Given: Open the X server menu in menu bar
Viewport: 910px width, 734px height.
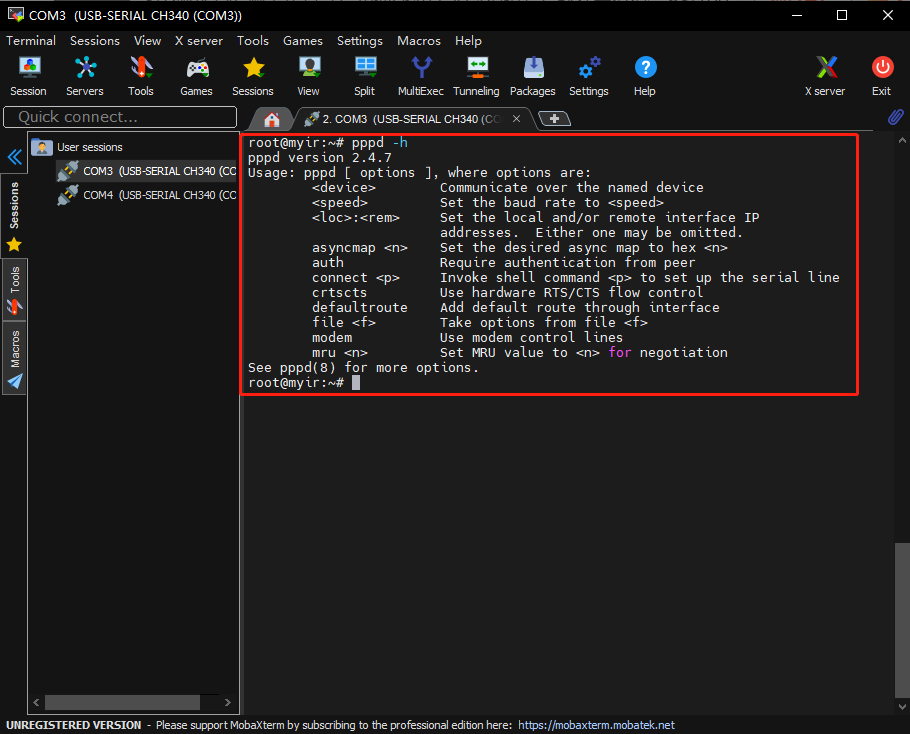Looking at the screenshot, I should [x=199, y=41].
